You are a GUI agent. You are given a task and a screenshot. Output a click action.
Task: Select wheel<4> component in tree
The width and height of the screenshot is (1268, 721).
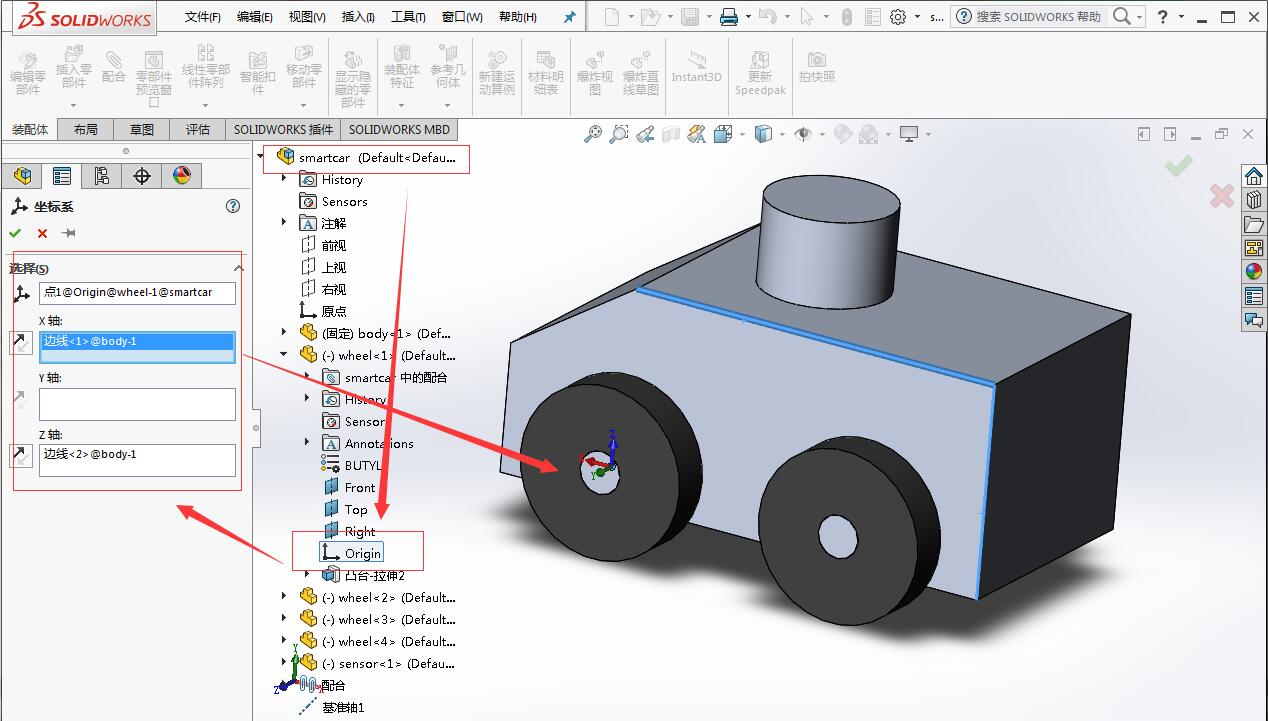coord(378,641)
